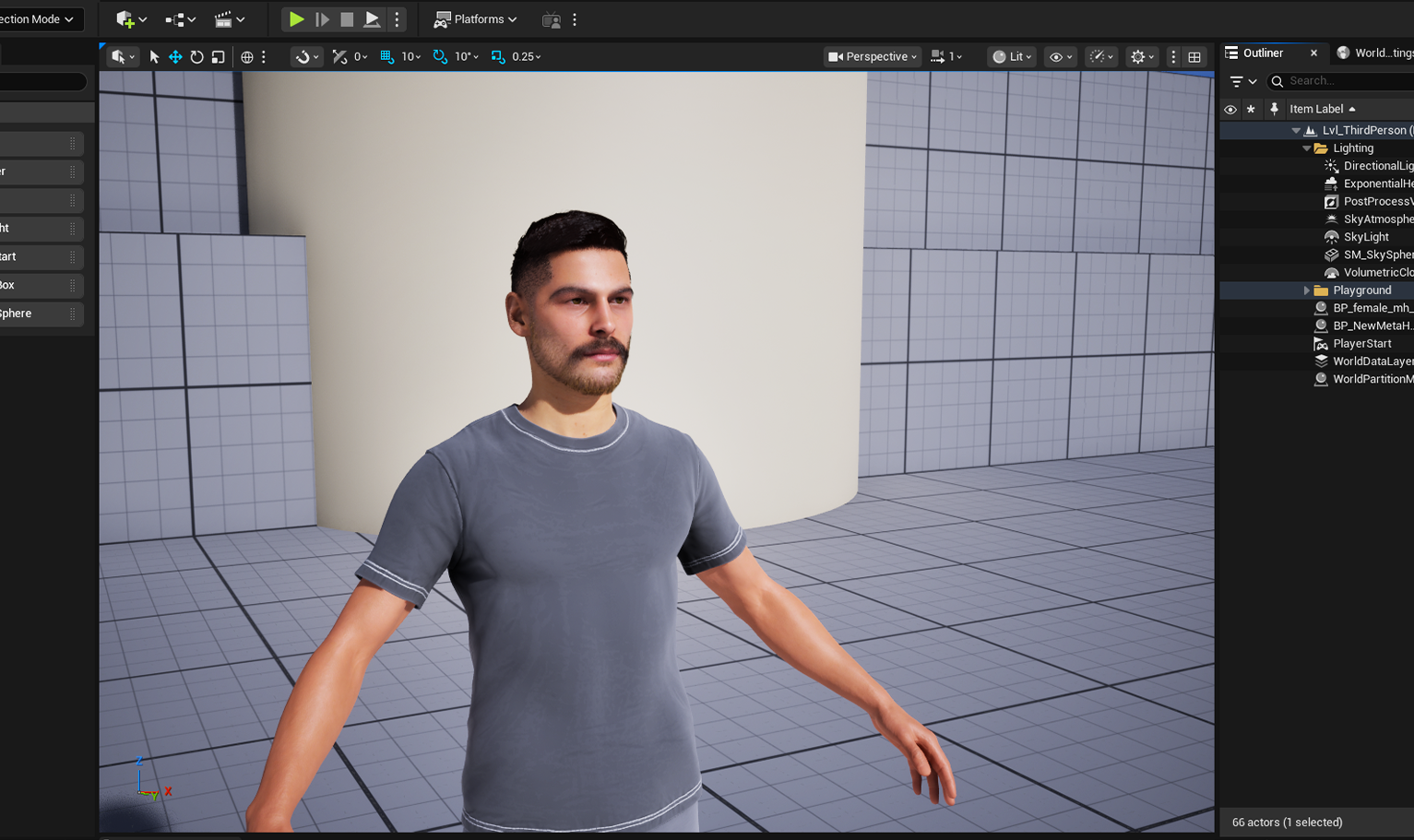Open scale snap 0.25 dropdown
This screenshot has width=1414, height=840.
click(x=527, y=56)
